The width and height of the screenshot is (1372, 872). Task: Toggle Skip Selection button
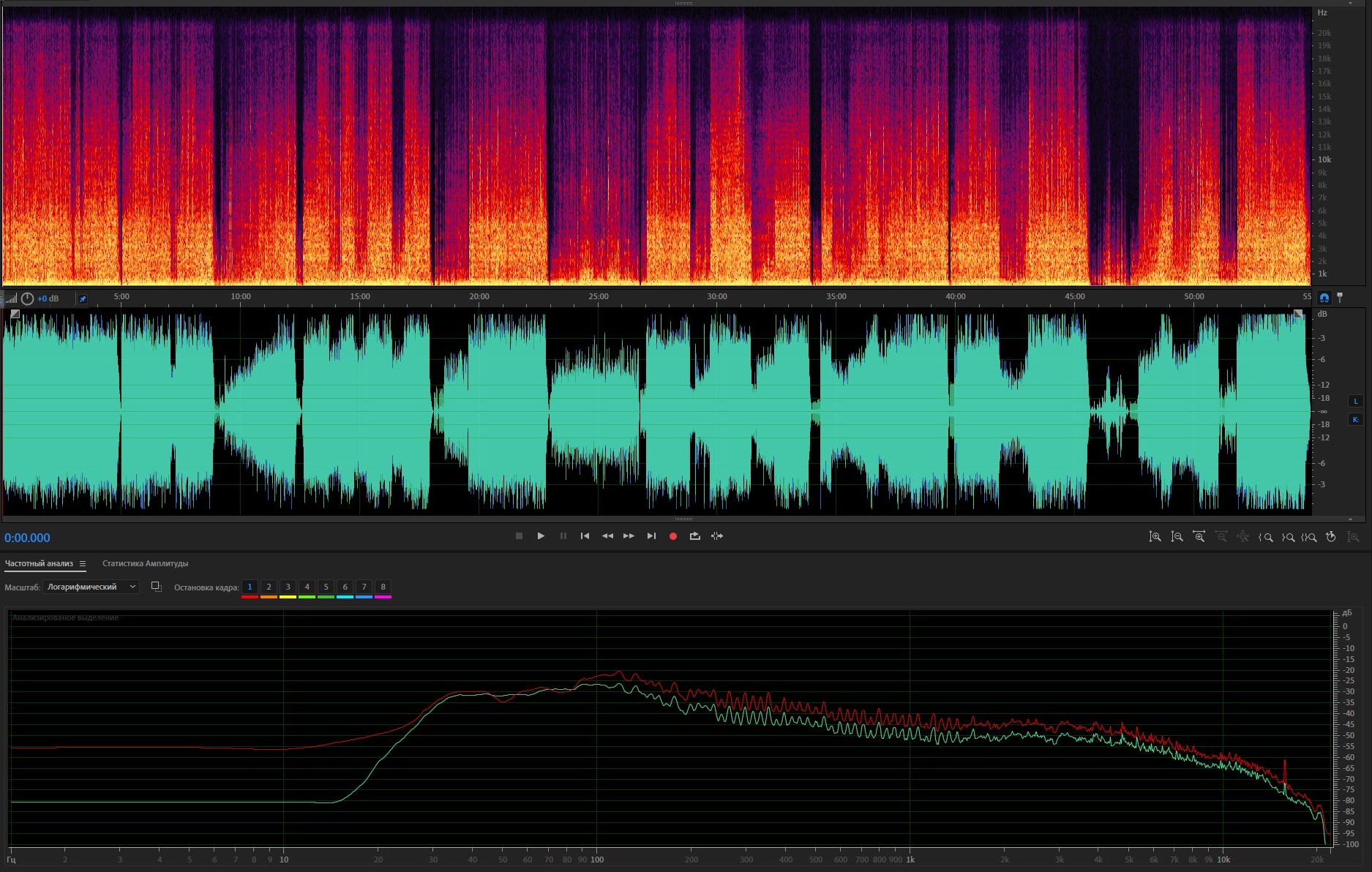click(x=717, y=536)
